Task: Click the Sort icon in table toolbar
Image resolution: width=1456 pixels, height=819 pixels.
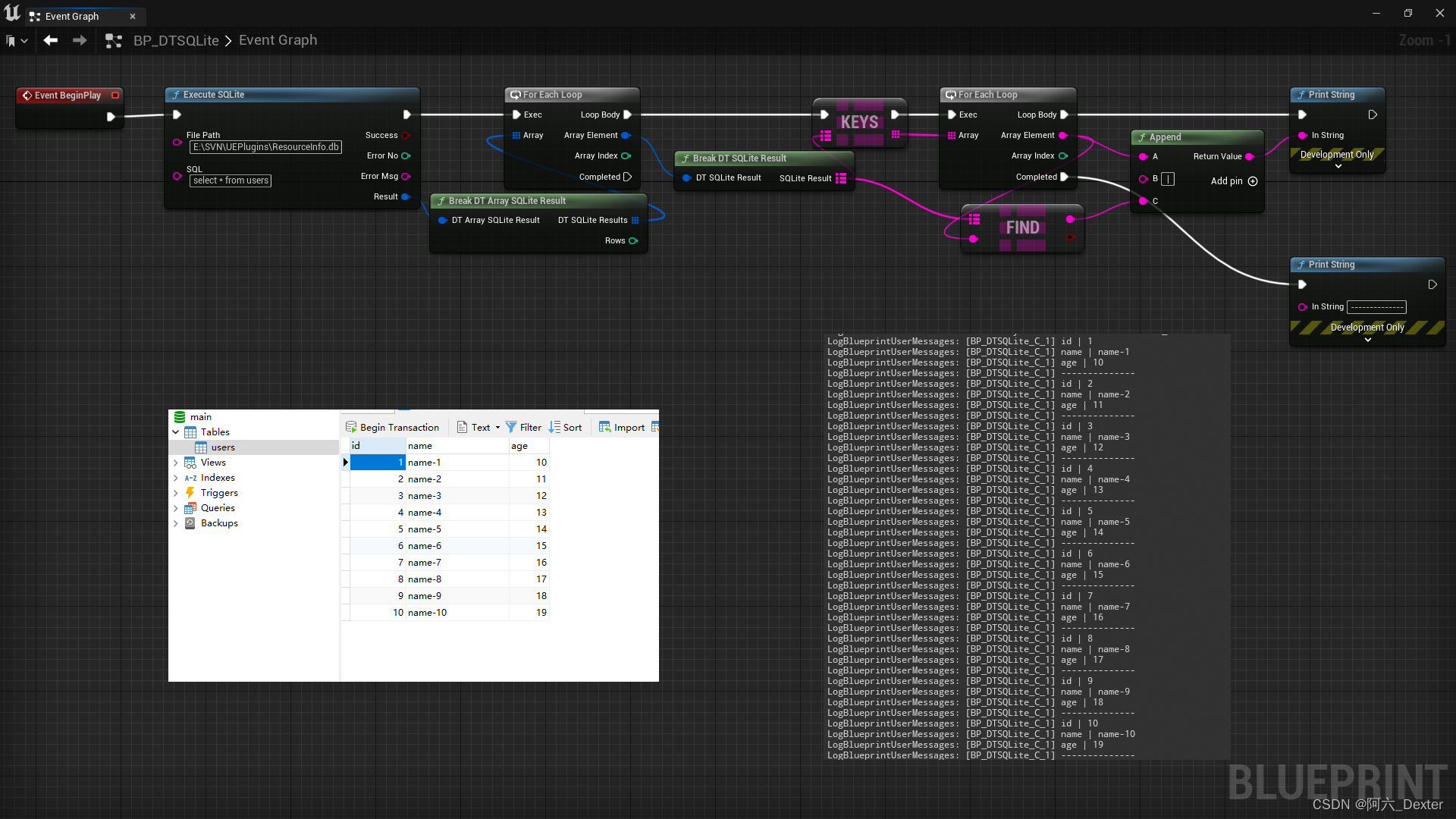Action: tap(555, 427)
